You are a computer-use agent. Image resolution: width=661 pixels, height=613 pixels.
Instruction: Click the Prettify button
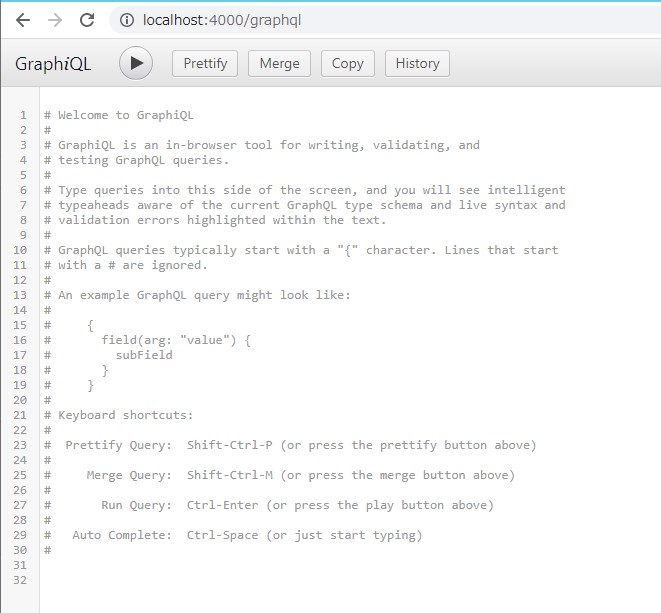(x=205, y=64)
